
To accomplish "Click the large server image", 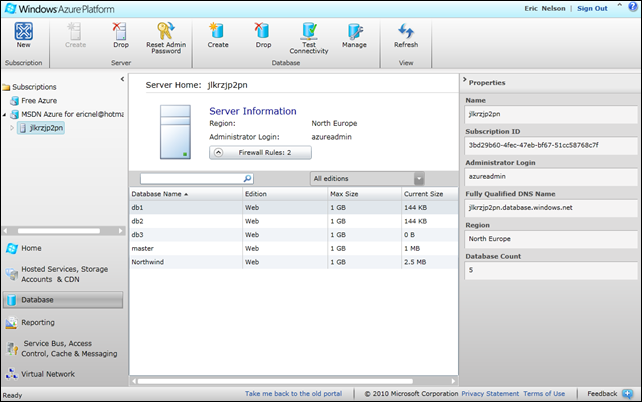I will [x=175, y=131].
